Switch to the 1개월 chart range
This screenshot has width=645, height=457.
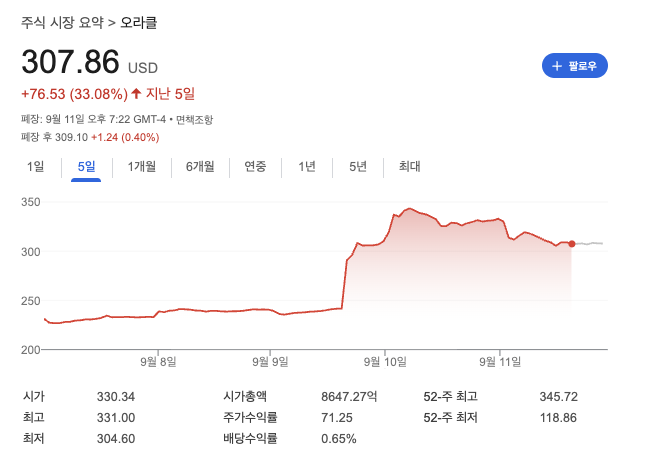pos(141,167)
